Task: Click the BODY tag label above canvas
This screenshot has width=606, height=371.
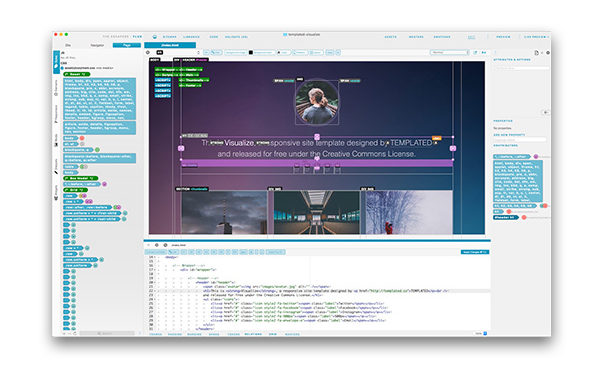Action: (x=155, y=60)
